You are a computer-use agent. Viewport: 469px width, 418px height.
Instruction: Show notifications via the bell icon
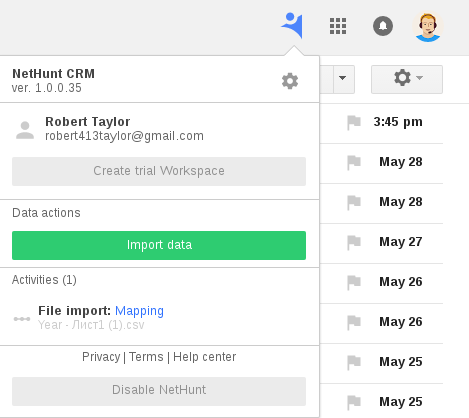pos(383,26)
